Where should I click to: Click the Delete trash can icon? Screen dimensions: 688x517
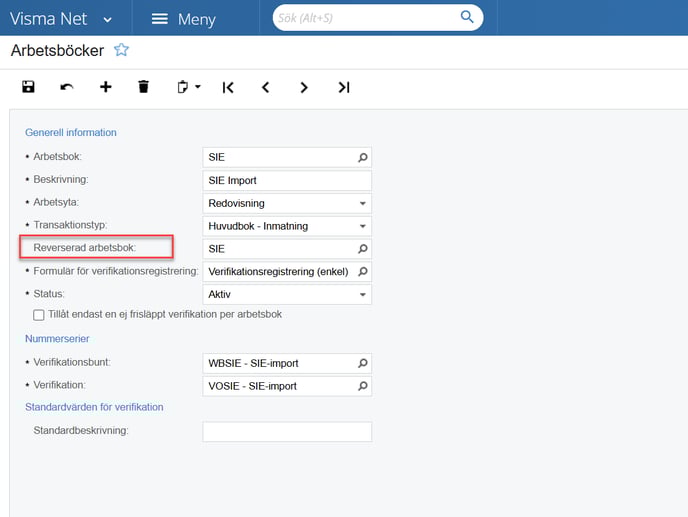(x=143, y=87)
